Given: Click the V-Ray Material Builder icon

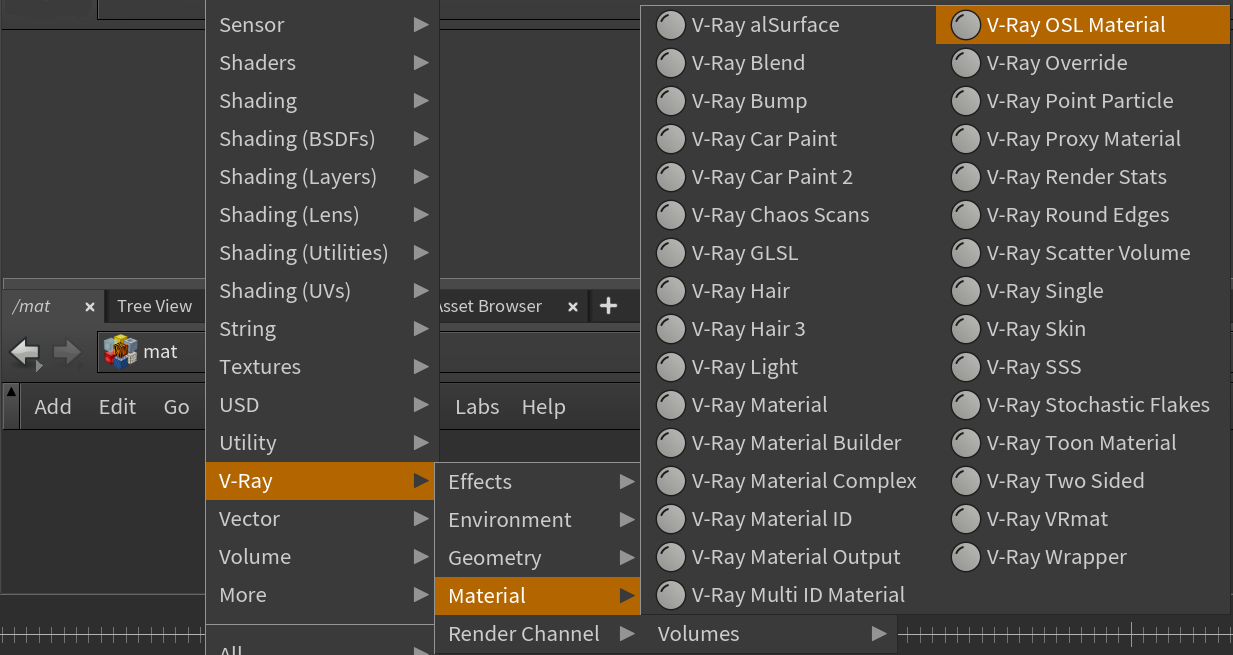Looking at the screenshot, I should pyautogui.click(x=671, y=443).
